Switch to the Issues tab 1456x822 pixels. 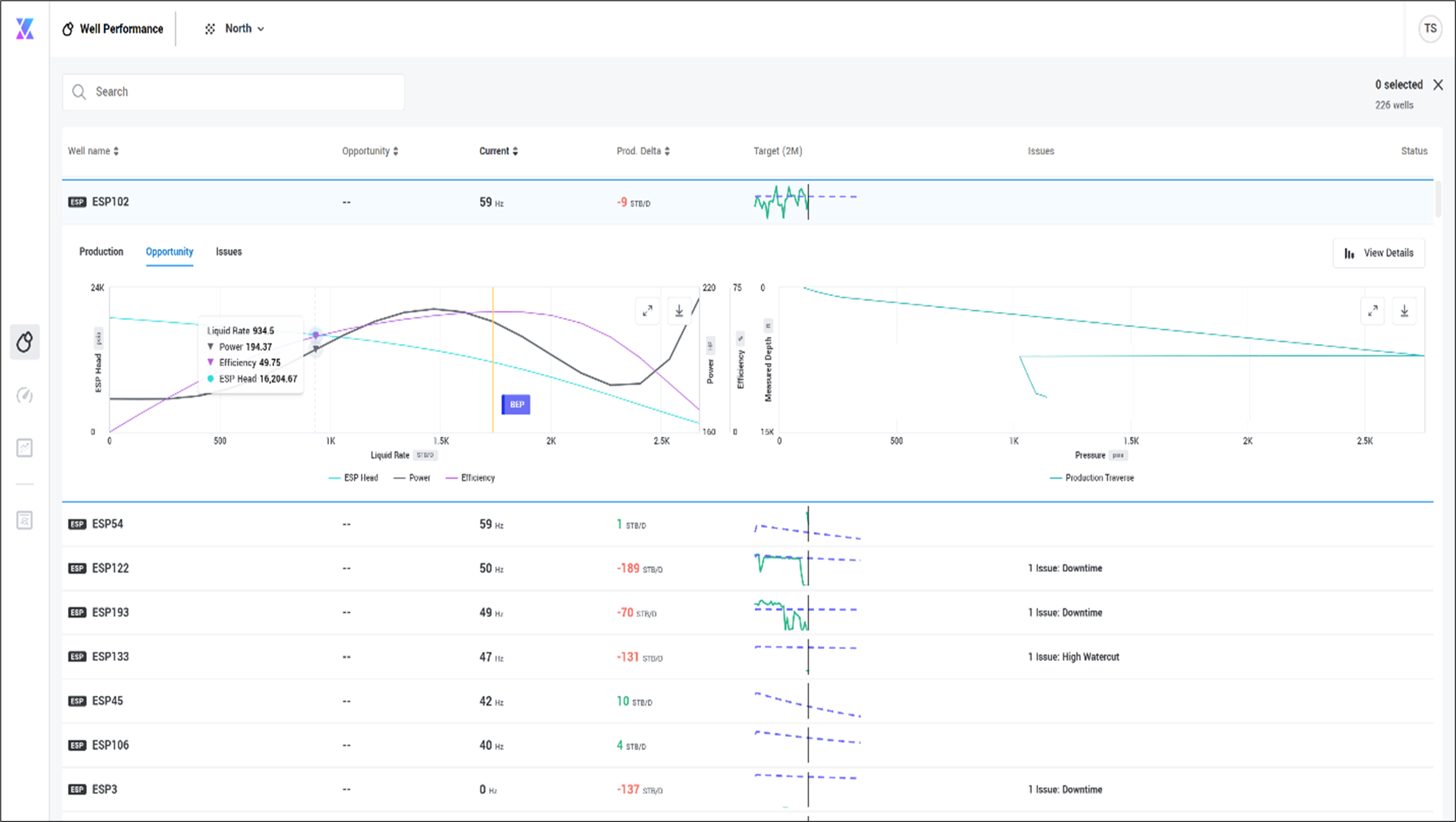[228, 252]
